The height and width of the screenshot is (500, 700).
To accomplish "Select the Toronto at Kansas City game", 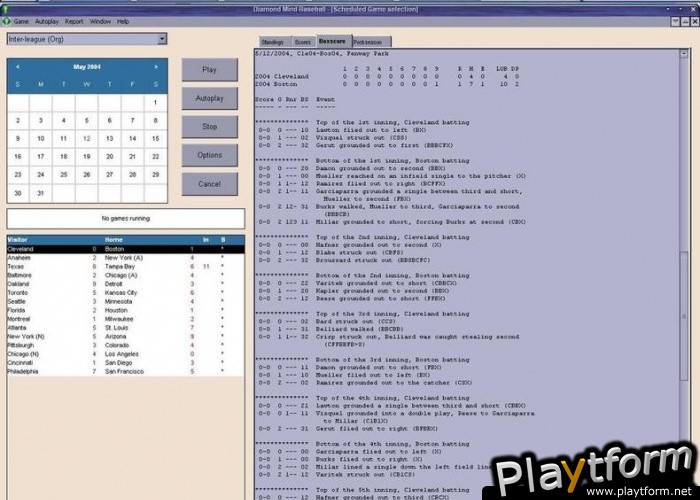I will pyautogui.click(x=125, y=293).
